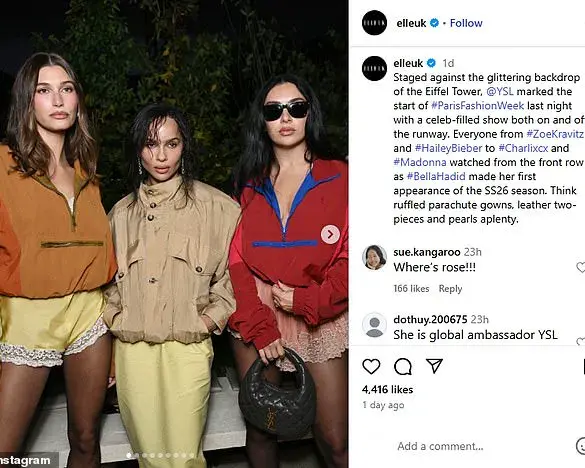Viewport: 585px width, 468px height.
Task: Open elleuk profile picture in header
Action: 374,23
